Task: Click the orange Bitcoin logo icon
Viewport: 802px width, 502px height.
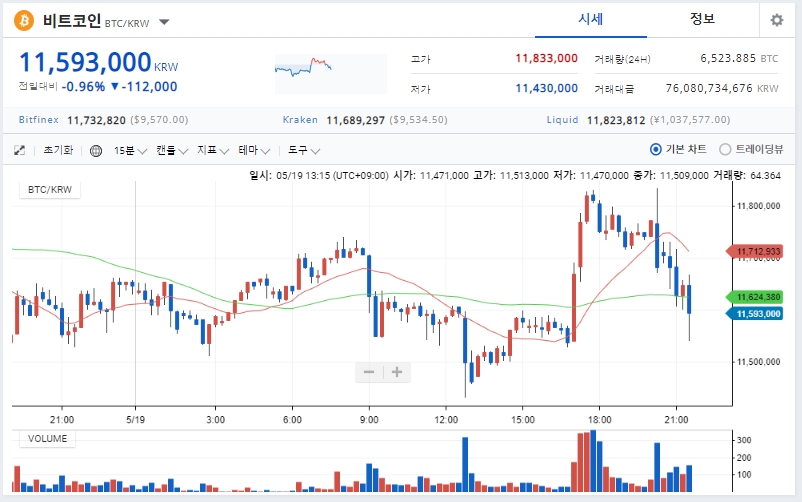Action: [x=24, y=21]
